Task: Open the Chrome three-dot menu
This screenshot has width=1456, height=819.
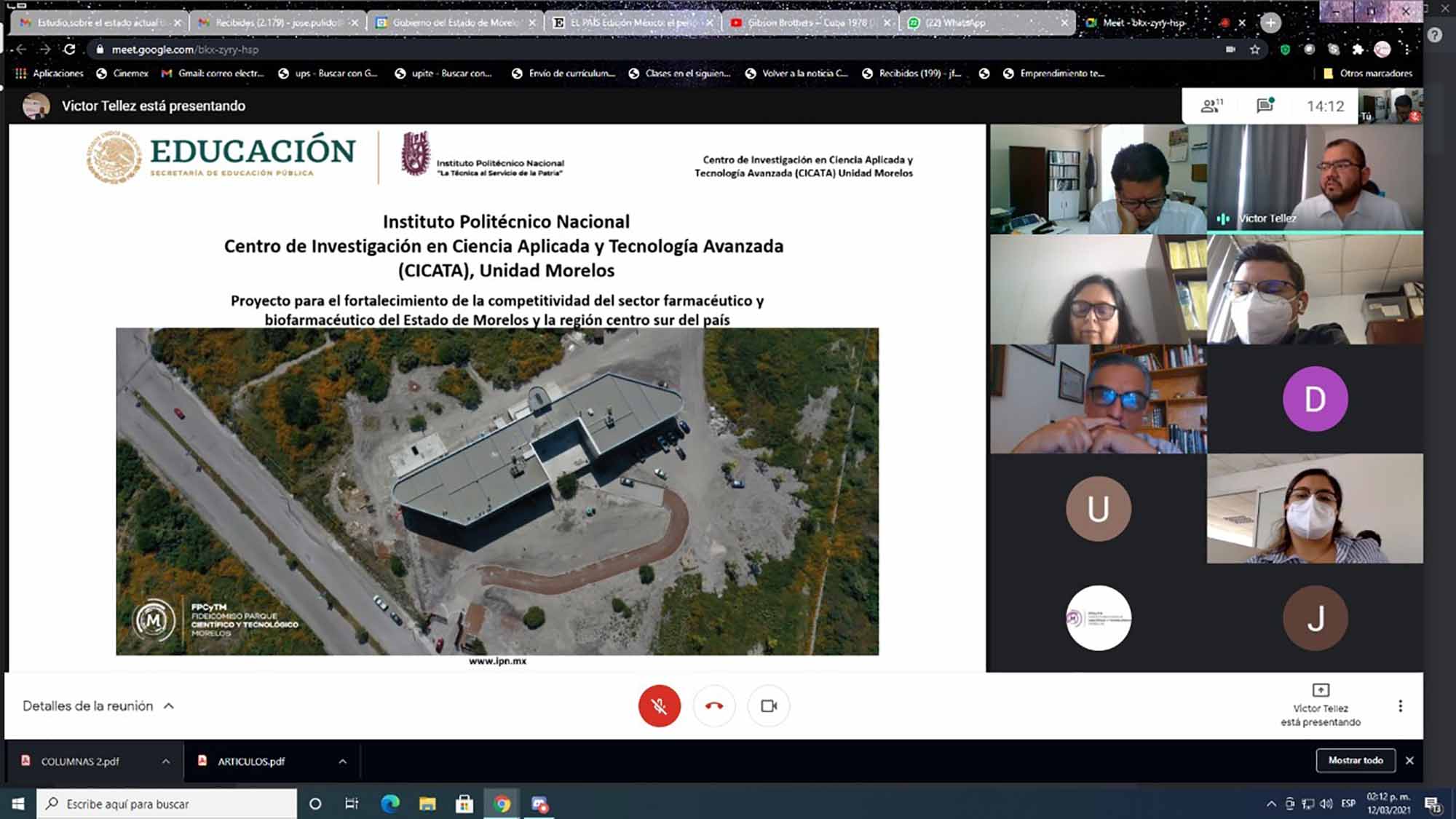Action: click(x=1407, y=50)
